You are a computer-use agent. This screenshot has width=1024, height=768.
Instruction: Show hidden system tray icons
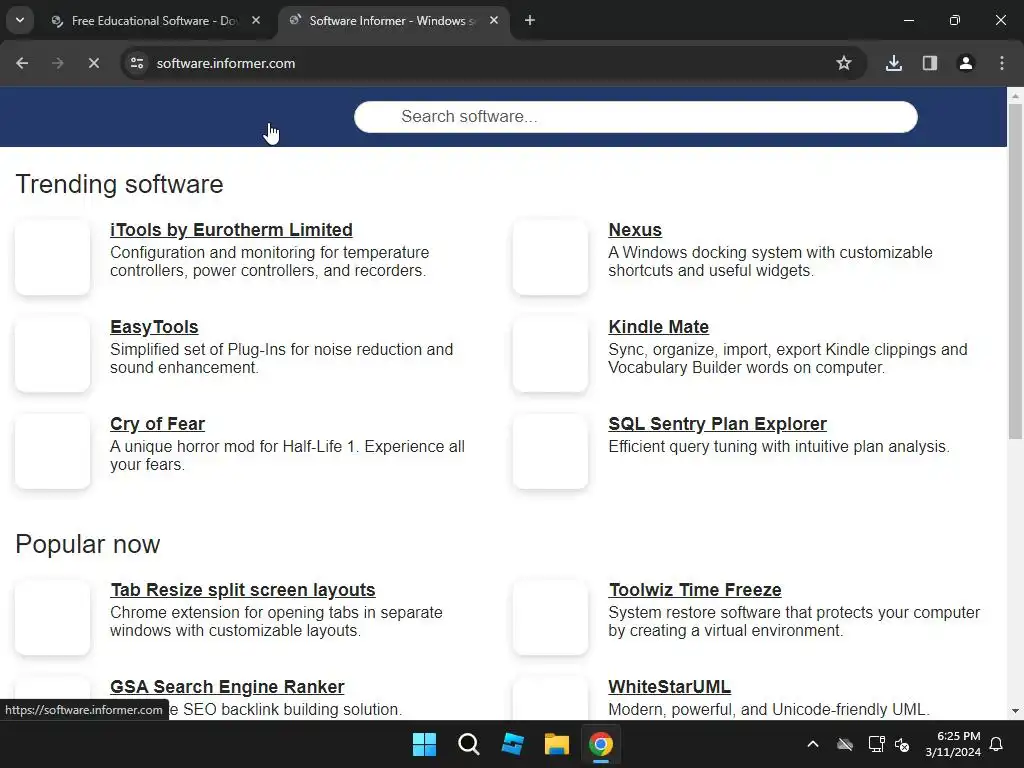[813, 744]
